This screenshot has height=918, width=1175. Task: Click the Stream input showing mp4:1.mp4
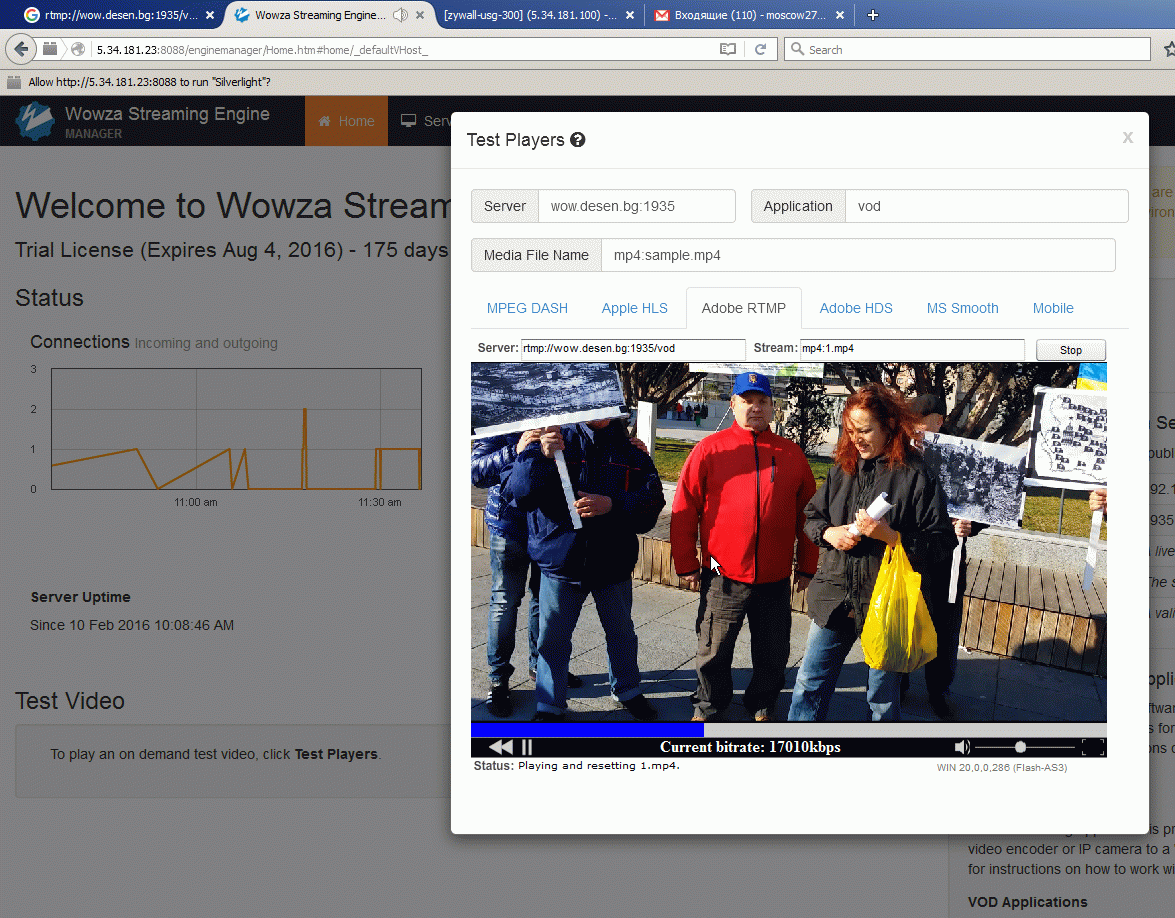pos(912,348)
